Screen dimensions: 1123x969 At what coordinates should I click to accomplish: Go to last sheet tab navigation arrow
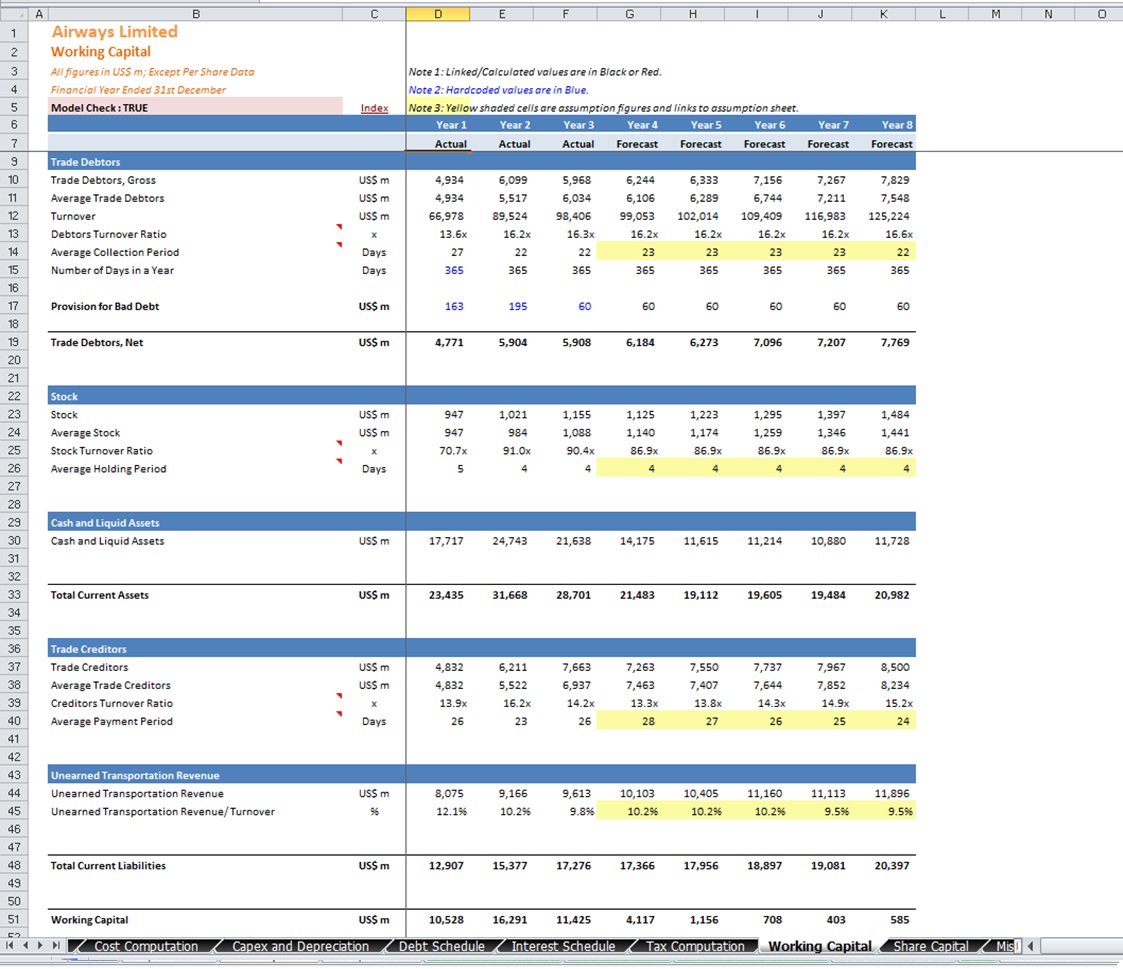pos(56,946)
